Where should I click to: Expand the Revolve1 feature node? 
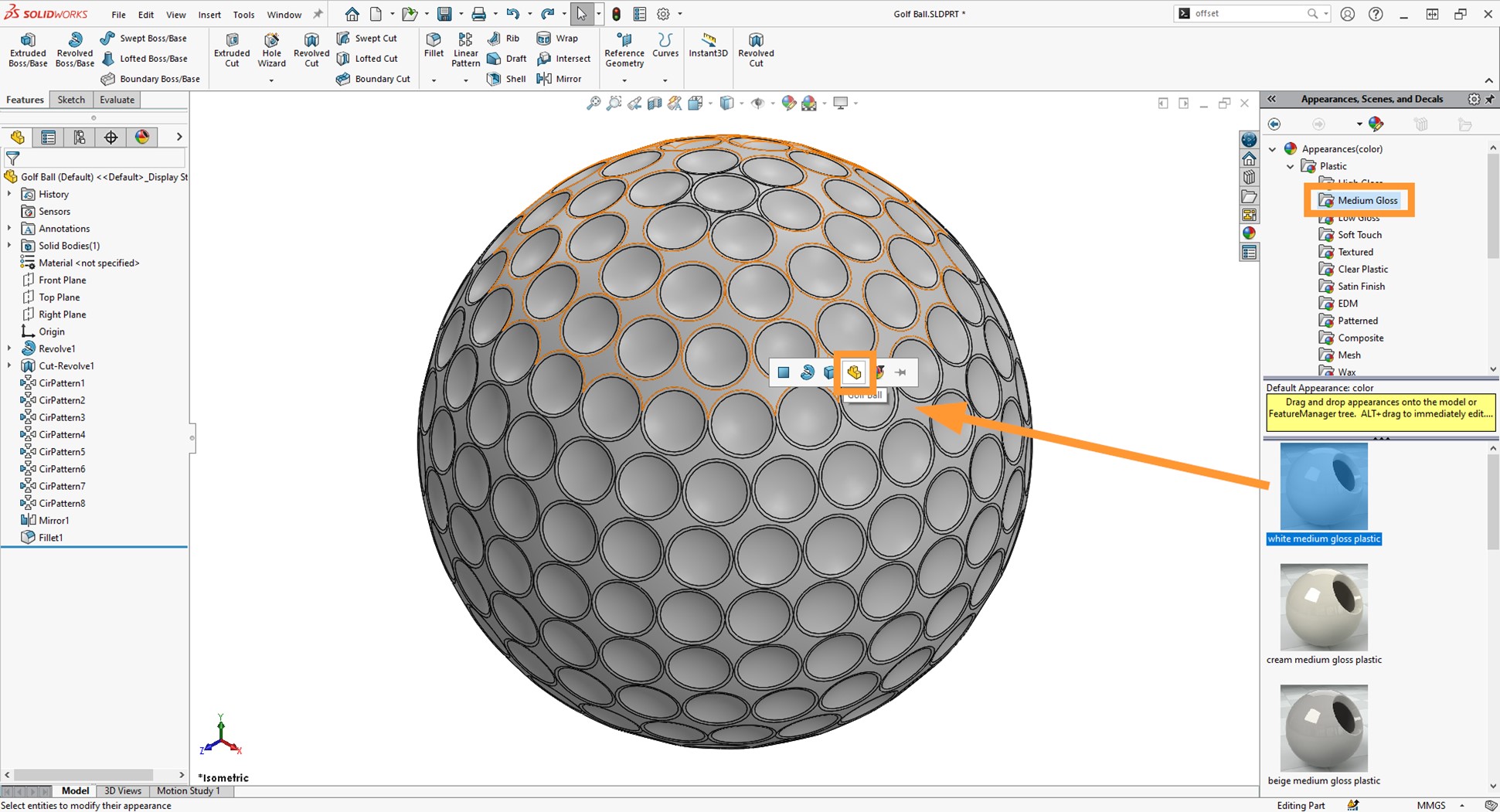(11, 348)
